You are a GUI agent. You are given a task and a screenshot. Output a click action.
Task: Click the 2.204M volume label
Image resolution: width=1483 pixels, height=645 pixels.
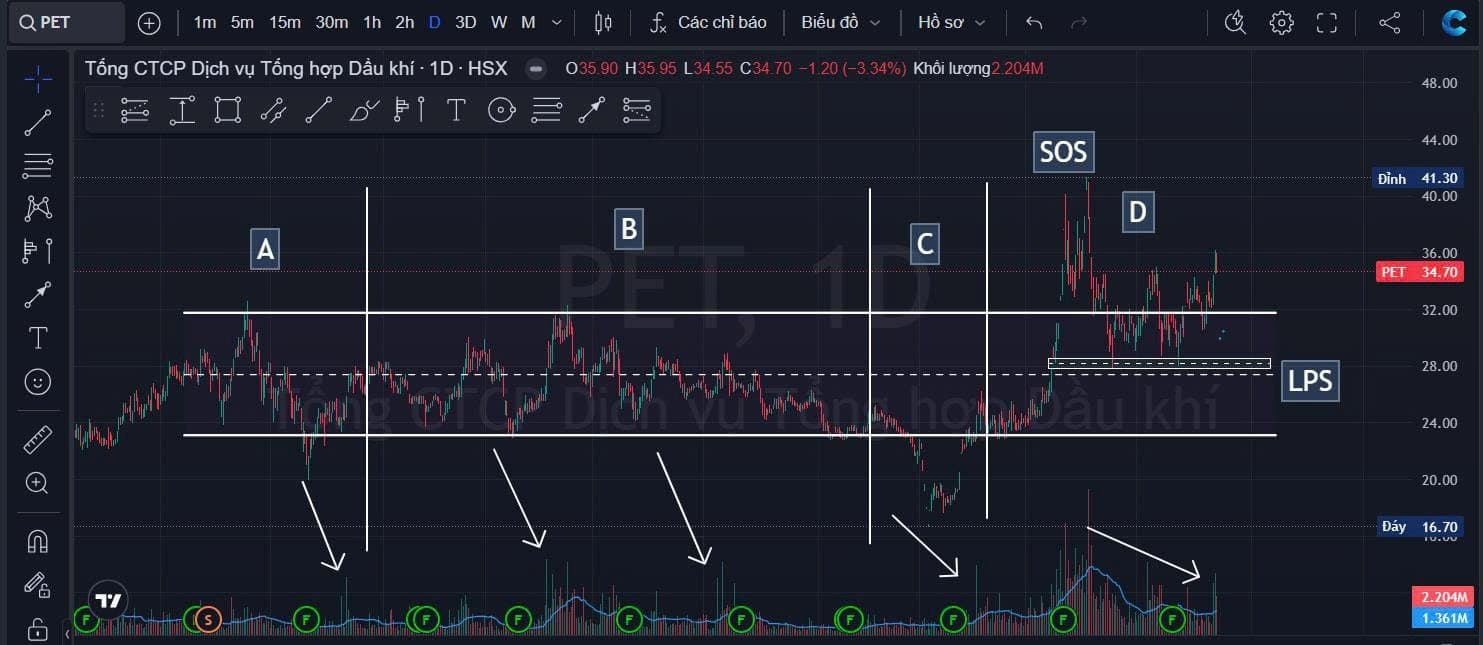[1444, 597]
